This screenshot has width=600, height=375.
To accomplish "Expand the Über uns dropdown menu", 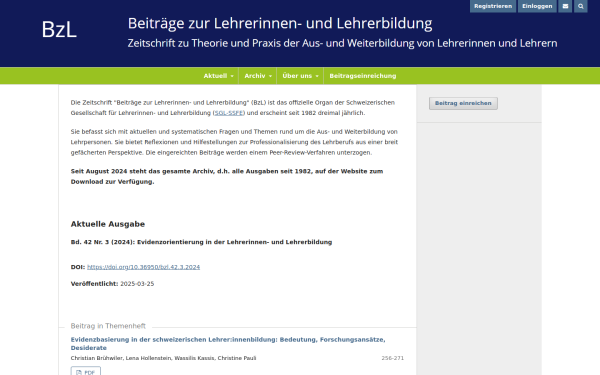I will coord(300,76).
